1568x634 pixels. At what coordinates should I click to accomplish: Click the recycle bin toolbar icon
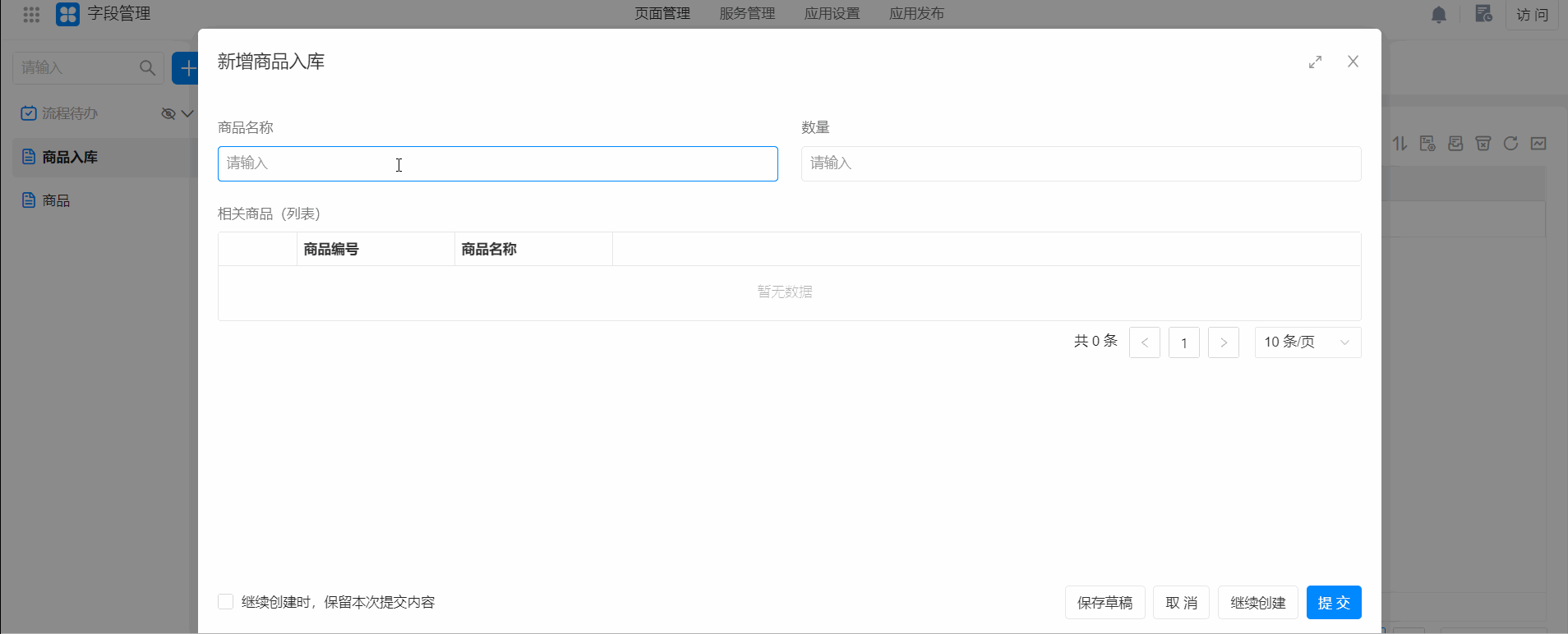(1483, 144)
